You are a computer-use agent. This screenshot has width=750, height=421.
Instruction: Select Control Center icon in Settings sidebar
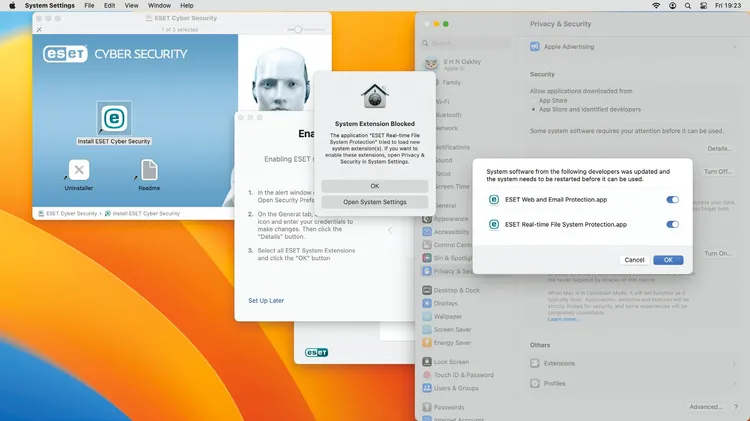(427, 245)
